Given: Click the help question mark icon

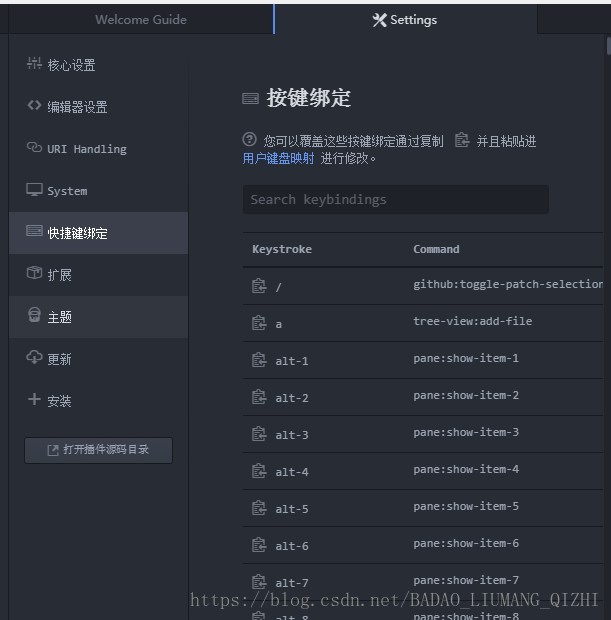Looking at the screenshot, I should point(250,139).
